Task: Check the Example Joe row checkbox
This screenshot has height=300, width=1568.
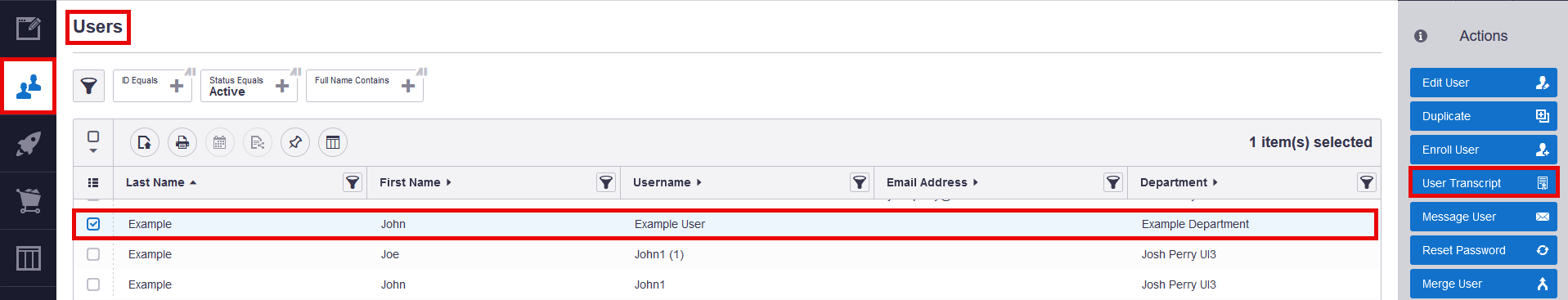Action: coord(93,254)
